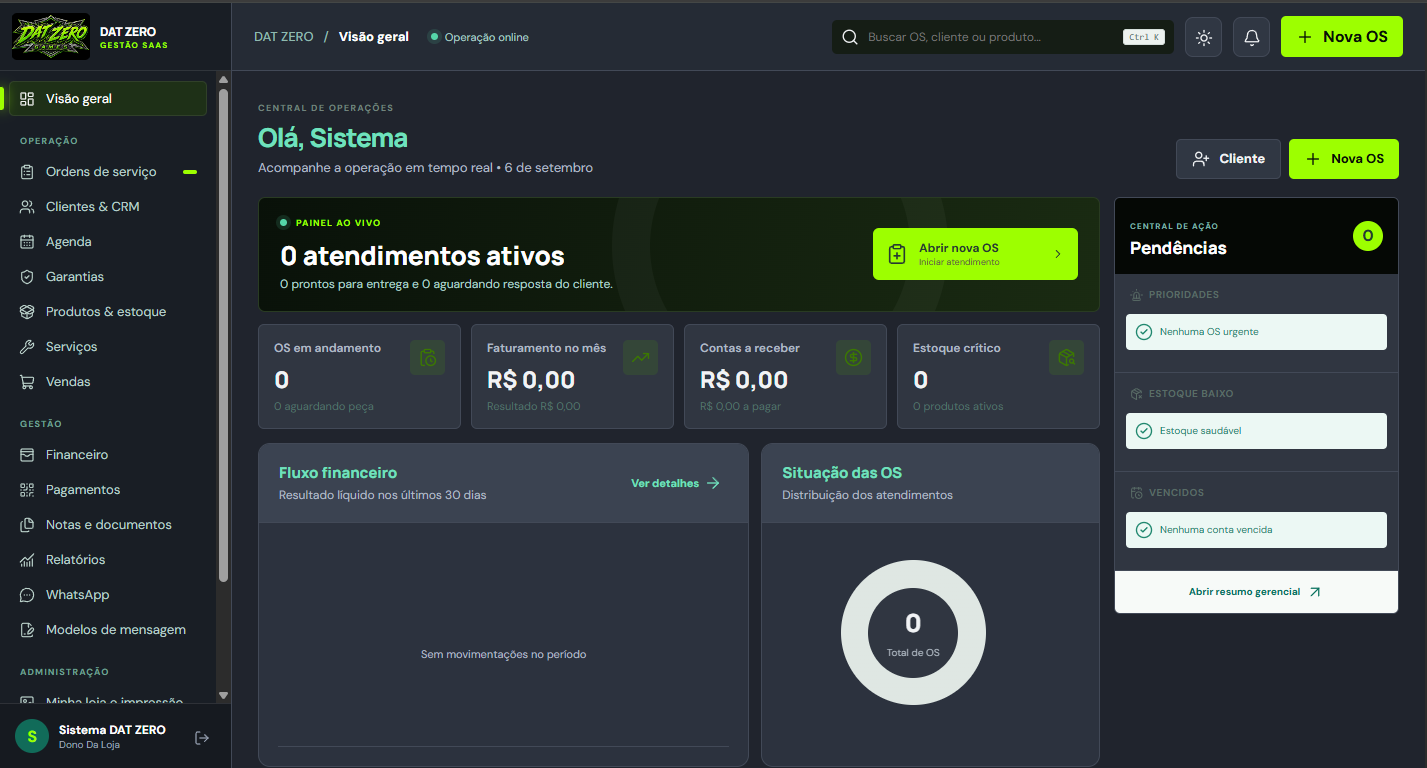Click the Garantias shield icon

[27, 277]
